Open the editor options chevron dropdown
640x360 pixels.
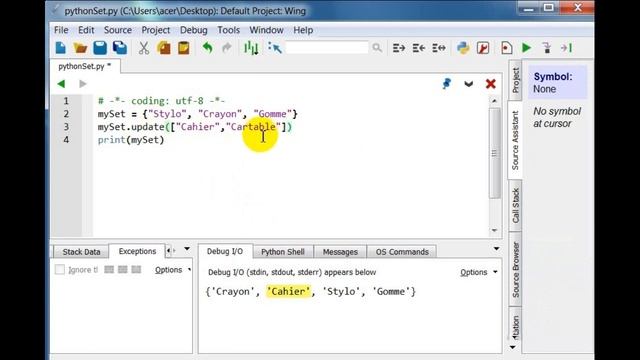coord(469,84)
